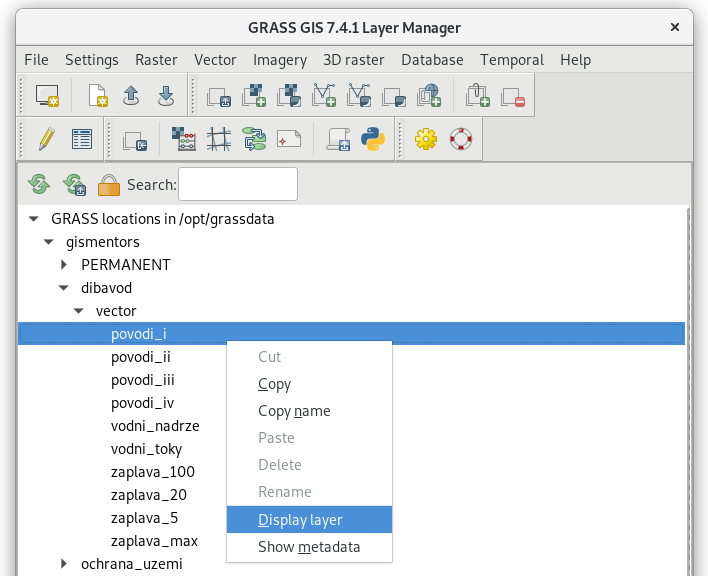Click the Remove selected map layer icon
Image resolution: width=708 pixels, height=576 pixels.
pyautogui.click(x=513, y=96)
